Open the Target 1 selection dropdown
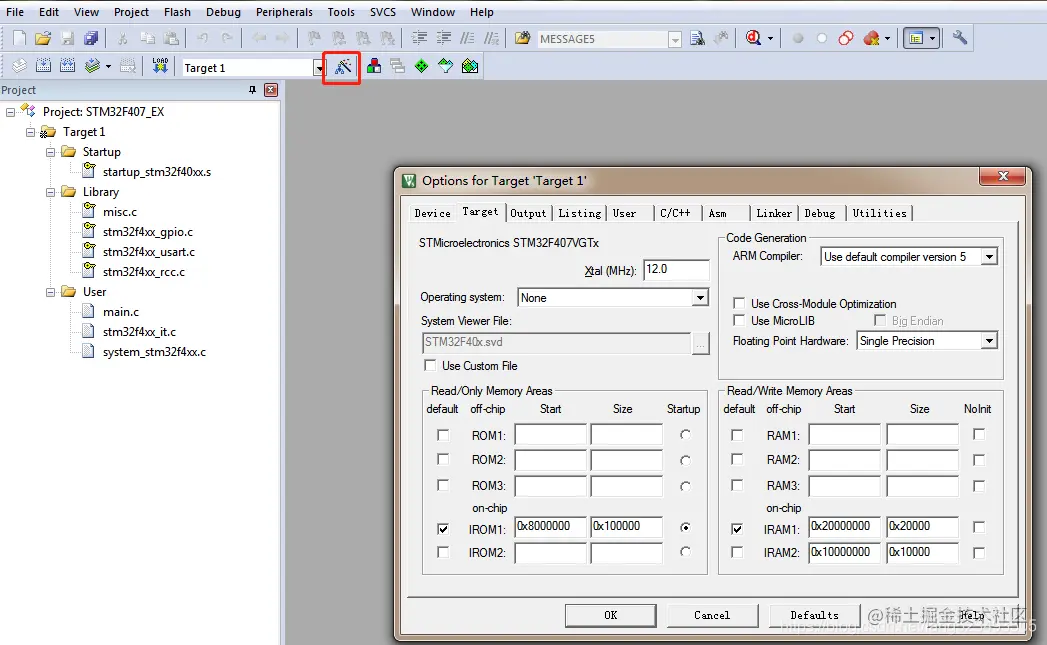Viewport: 1047px width, 645px height. (319, 68)
